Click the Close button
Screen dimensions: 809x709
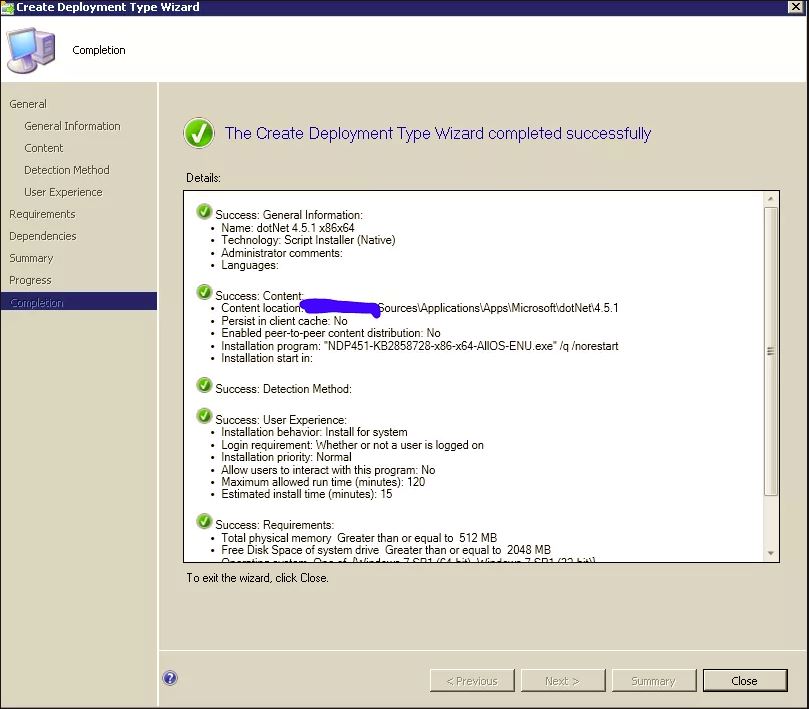[x=745, y=681]
